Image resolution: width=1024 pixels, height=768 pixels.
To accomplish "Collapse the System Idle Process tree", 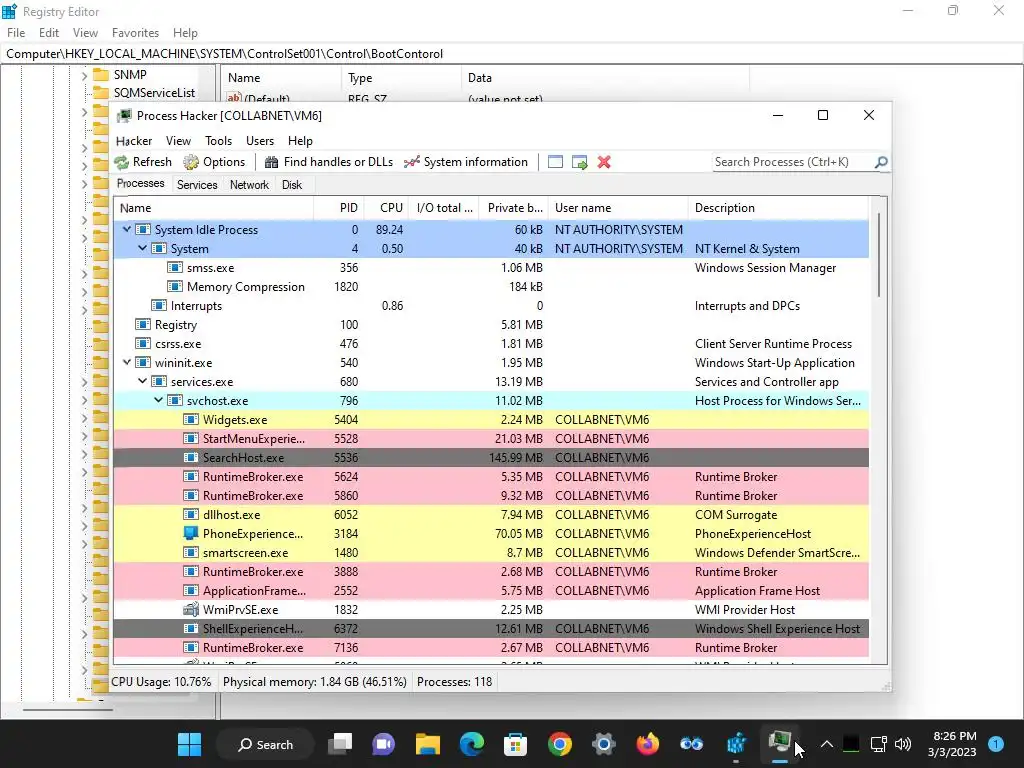I will (x=127, y=229).
